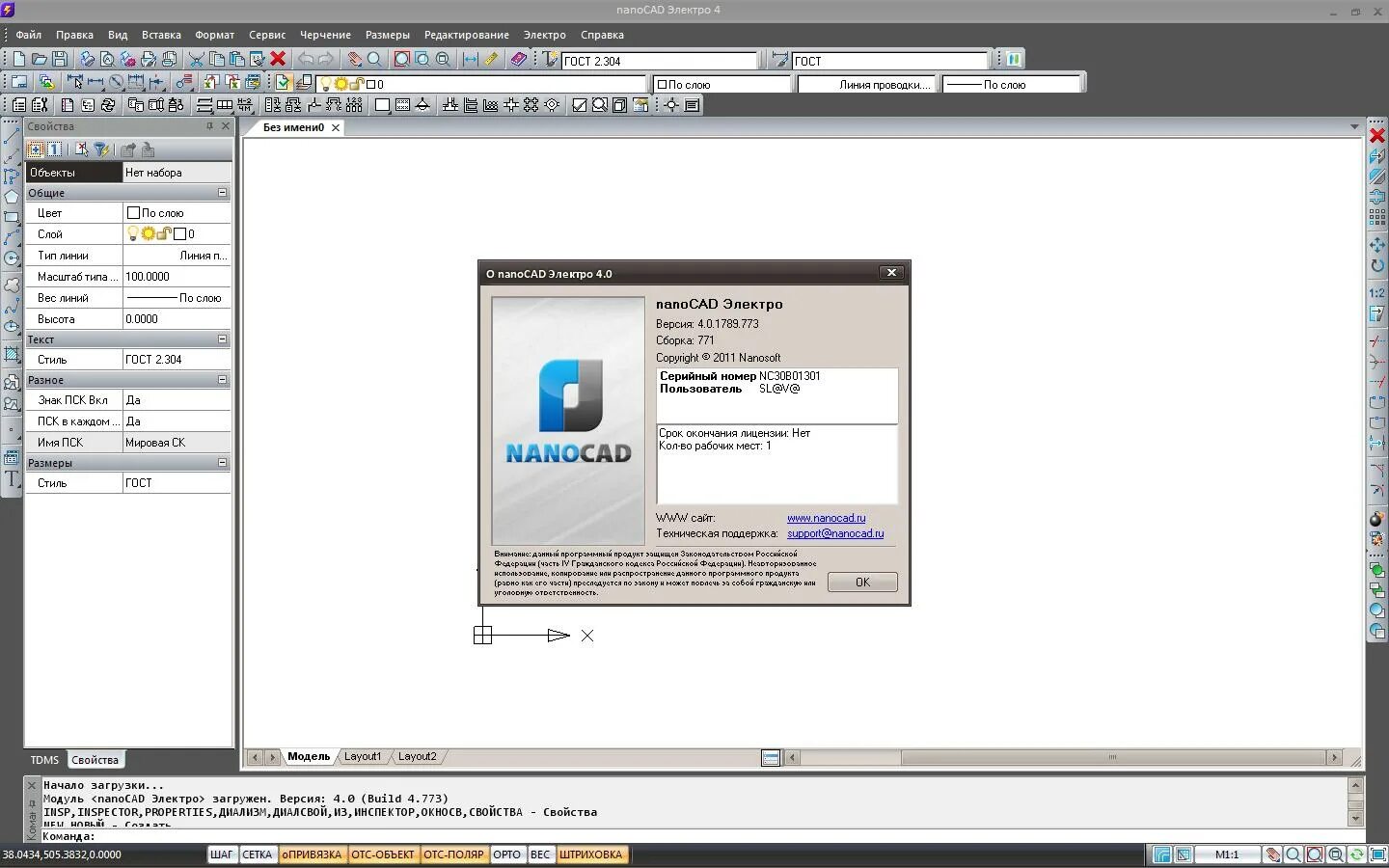Switch to the TDMS panel tab
Screen dimensions: 1389x868
click(x=44, y=760)
